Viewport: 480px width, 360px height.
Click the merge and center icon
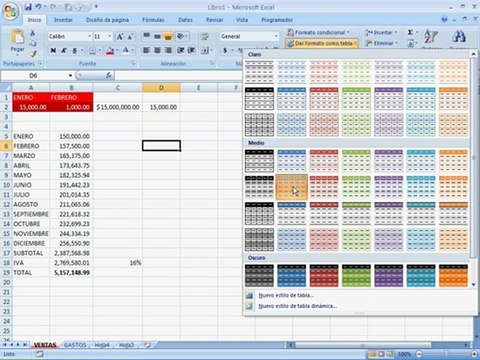tap(205, 51)
